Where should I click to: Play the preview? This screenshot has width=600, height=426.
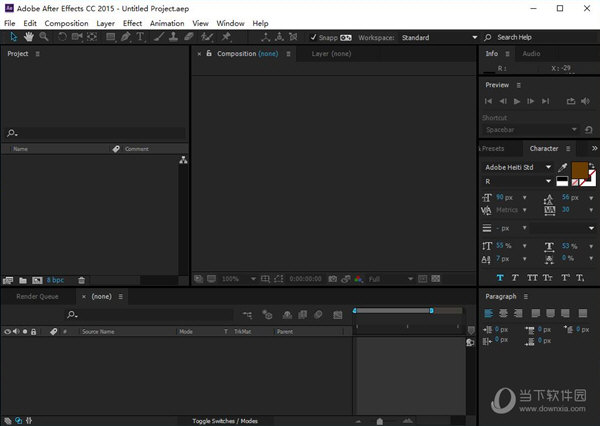click(517, 101)
